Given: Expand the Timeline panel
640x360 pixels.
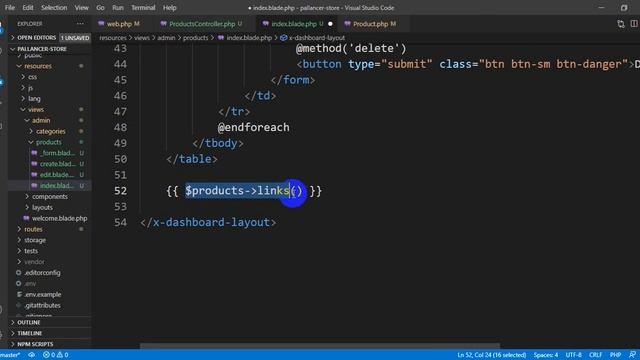Looking at the screenshot, I should click(x=50, y=333).
